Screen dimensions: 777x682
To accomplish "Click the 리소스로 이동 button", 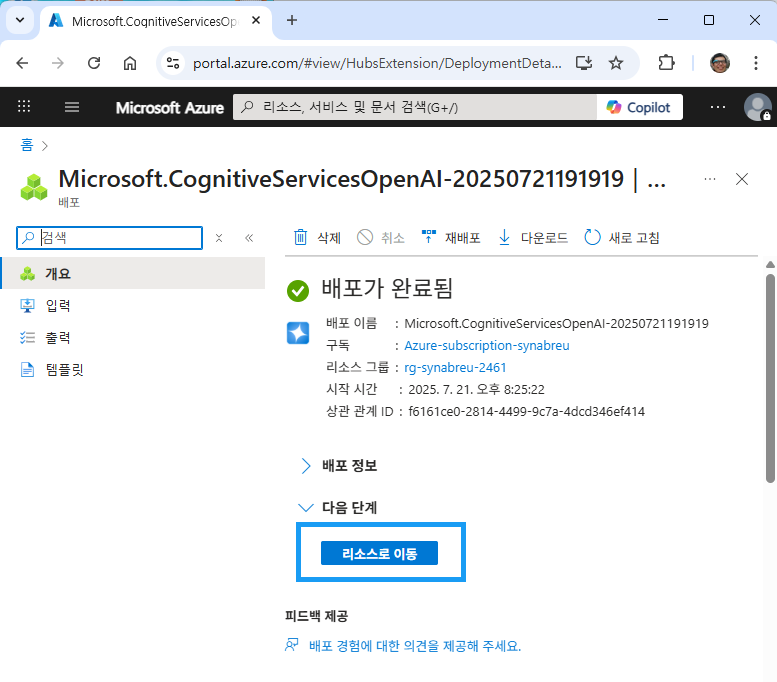I will pyautogui.click(x=380, y=553).
